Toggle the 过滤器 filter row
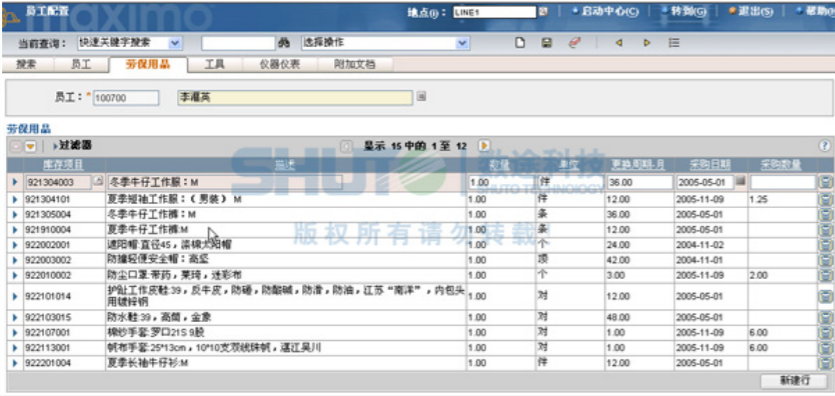Image resolution: width=835 pixels, height=396 pixels. coord(72,145)
